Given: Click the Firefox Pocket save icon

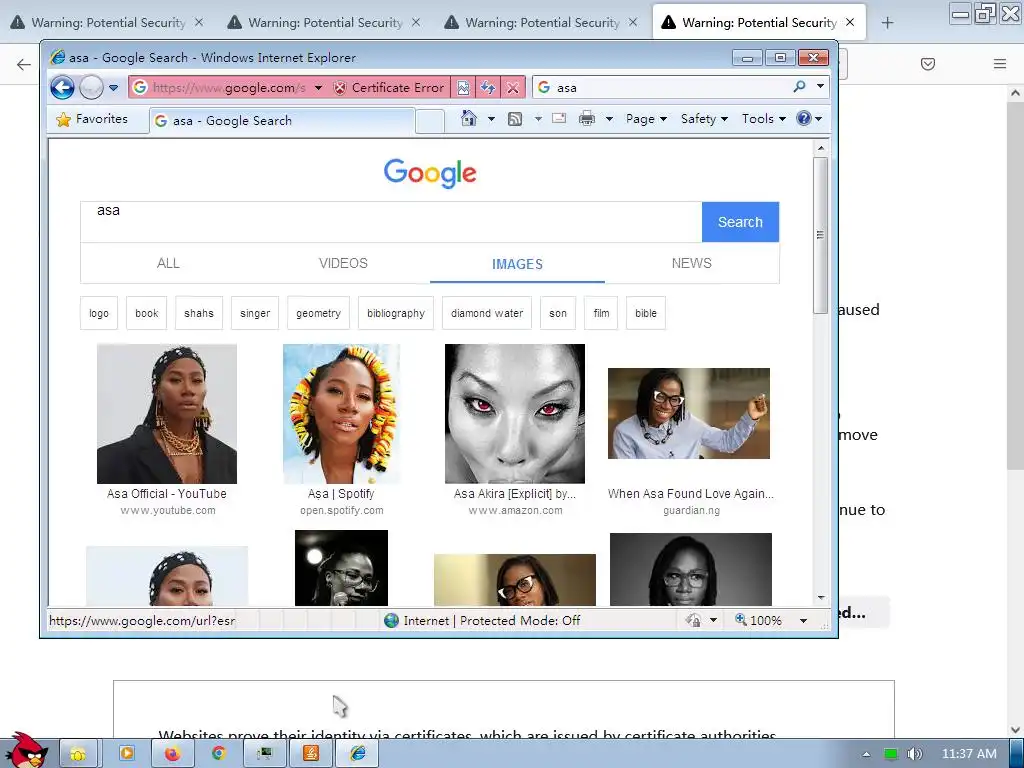Looking at the screenshot, I should tap(927, 63).
